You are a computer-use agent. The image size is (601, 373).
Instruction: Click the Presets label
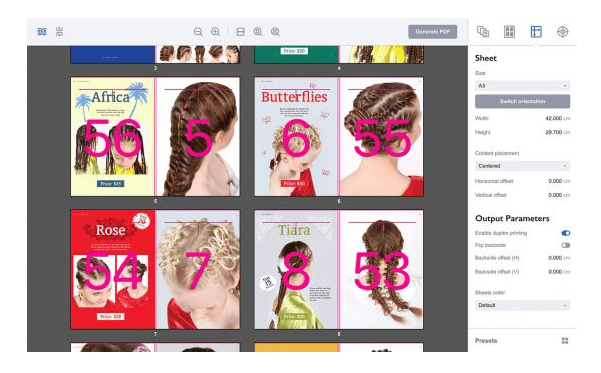point(486,341)
